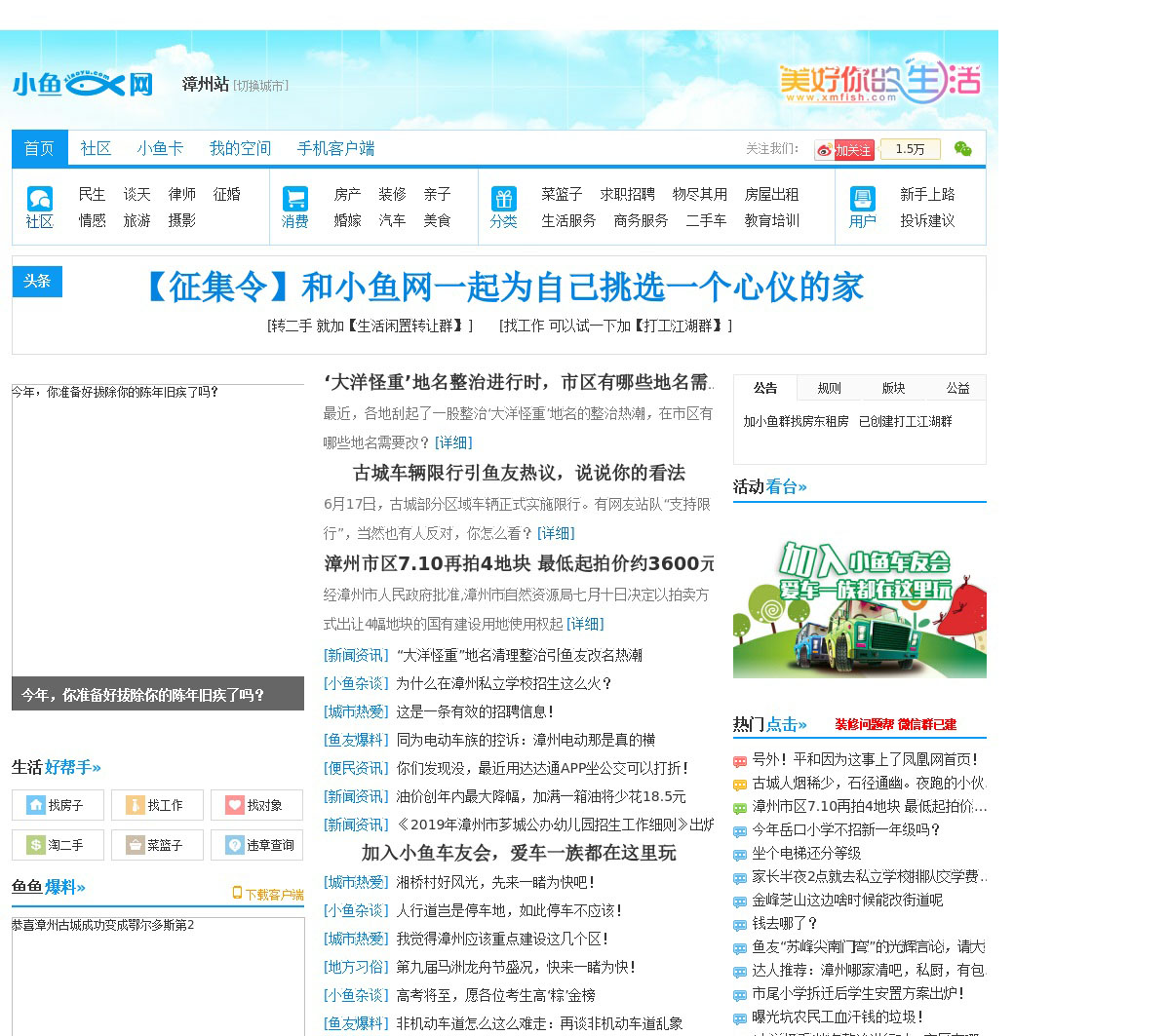Click the WeChat follow icon
Viewport: 1170px width, 1036px height.
(x=963, y=149)
